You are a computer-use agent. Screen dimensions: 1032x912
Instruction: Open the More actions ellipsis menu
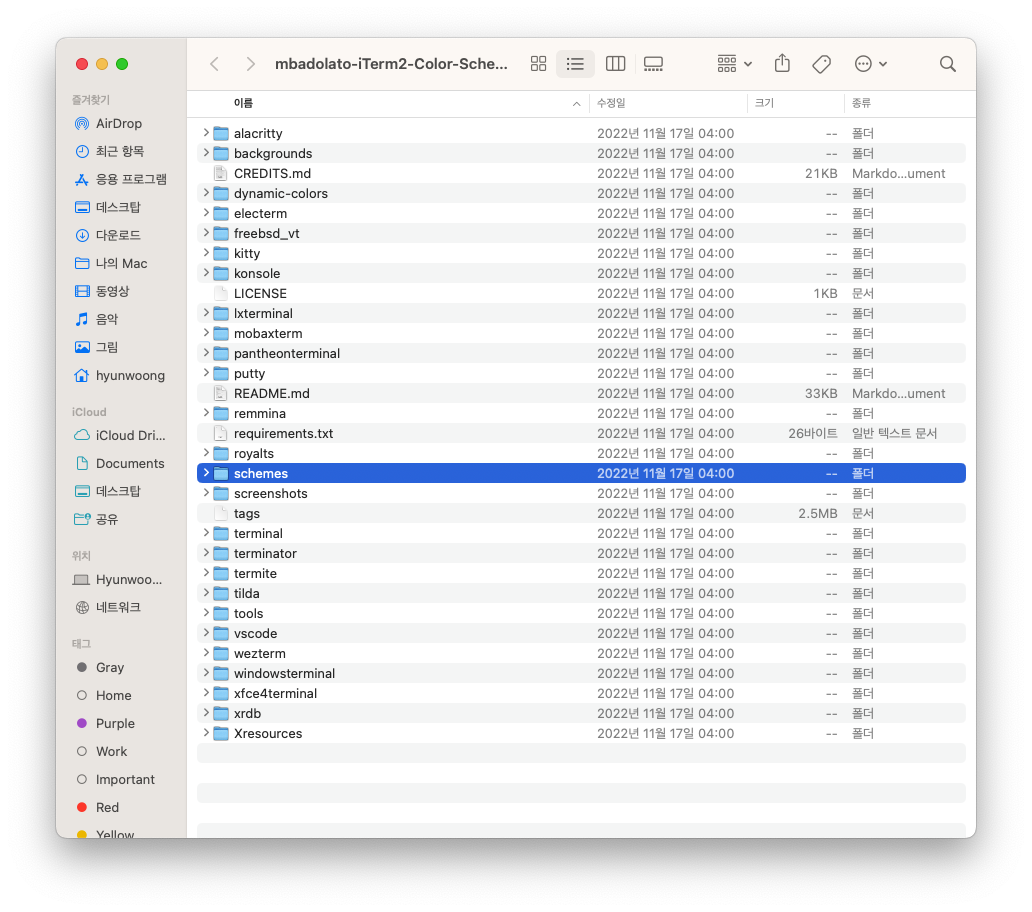(871, 64)
